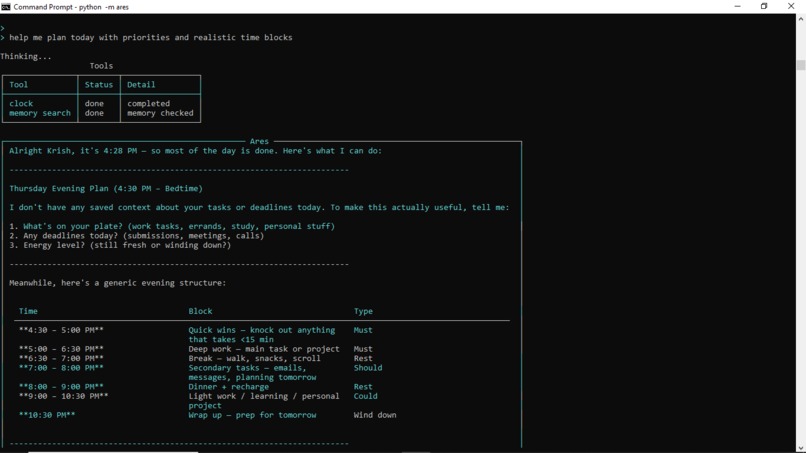The image size is (806, 453).
Task: Click the 'Rest' type for Dinner row
Action: coord(363,387)
